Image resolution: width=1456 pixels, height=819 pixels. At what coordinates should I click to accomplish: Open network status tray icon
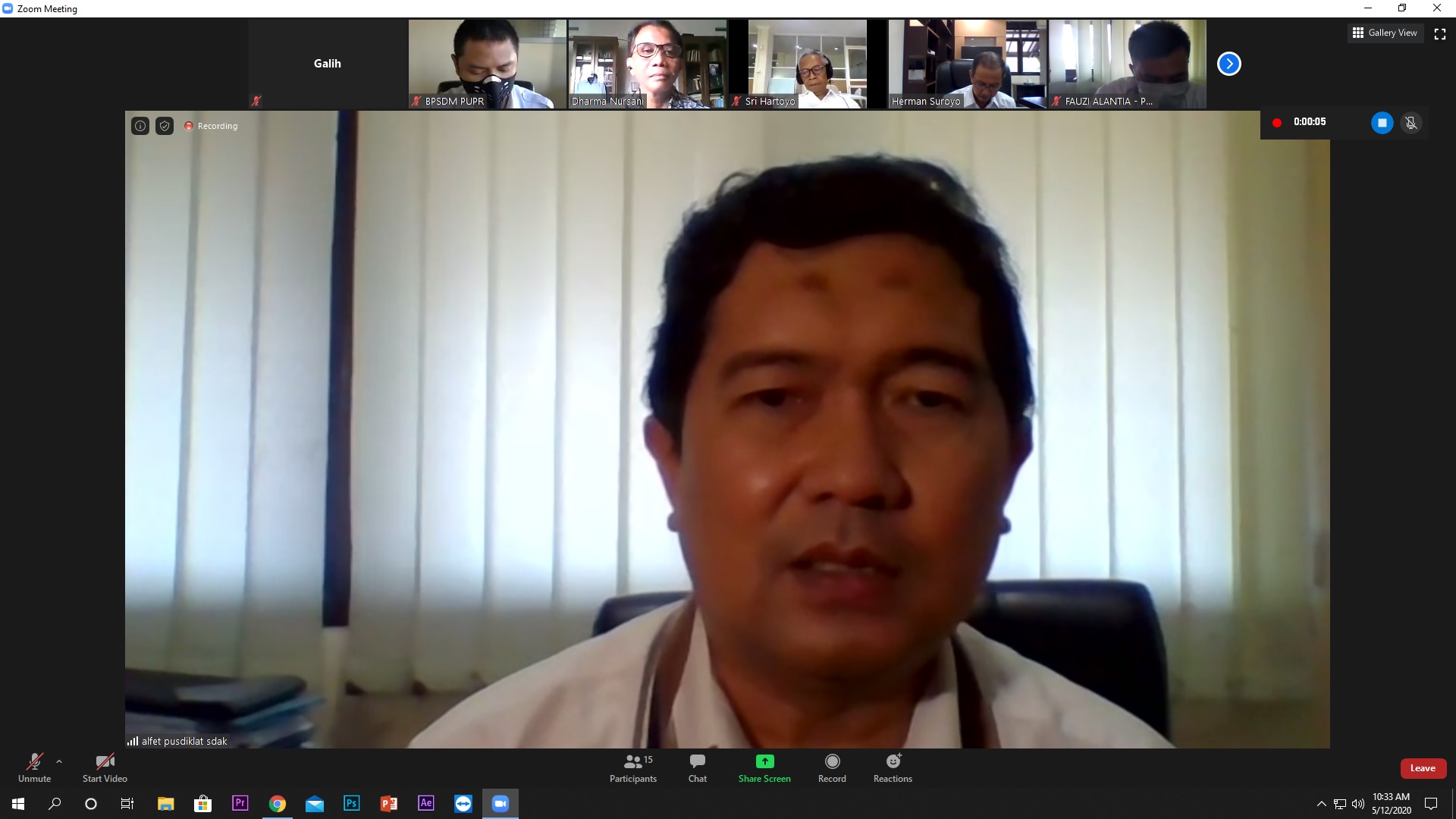pyautogui.click(x=1340, y=804)
